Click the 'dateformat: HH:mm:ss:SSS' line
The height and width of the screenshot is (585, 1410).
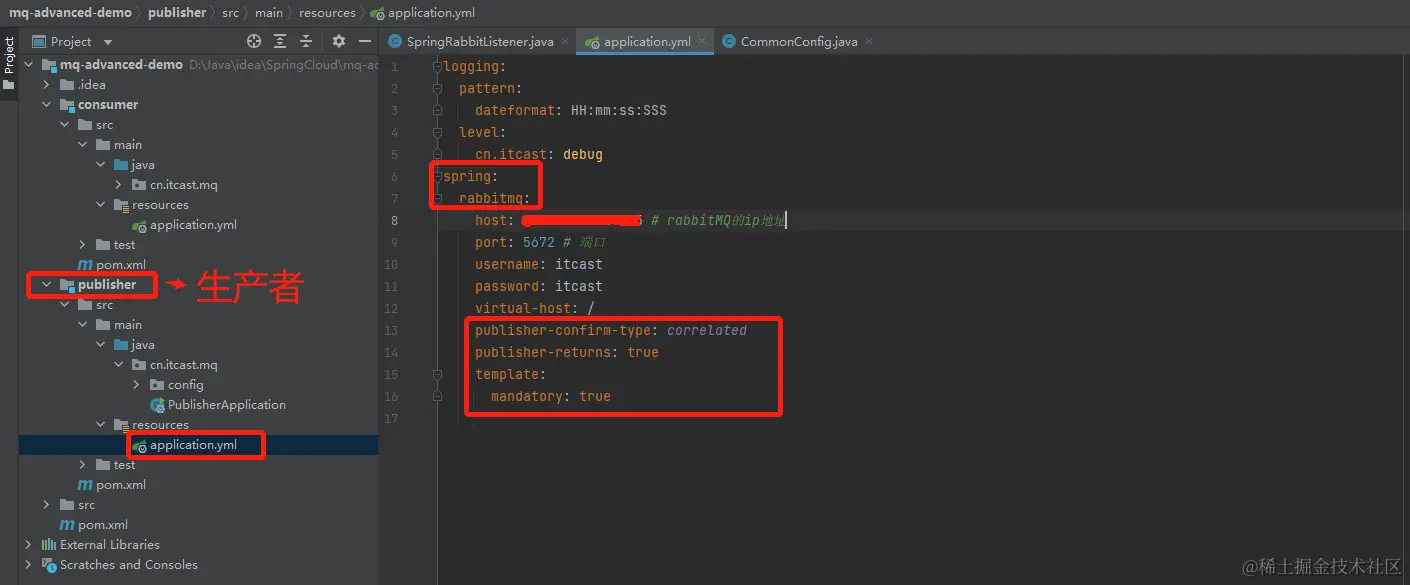tap(571, 110)
